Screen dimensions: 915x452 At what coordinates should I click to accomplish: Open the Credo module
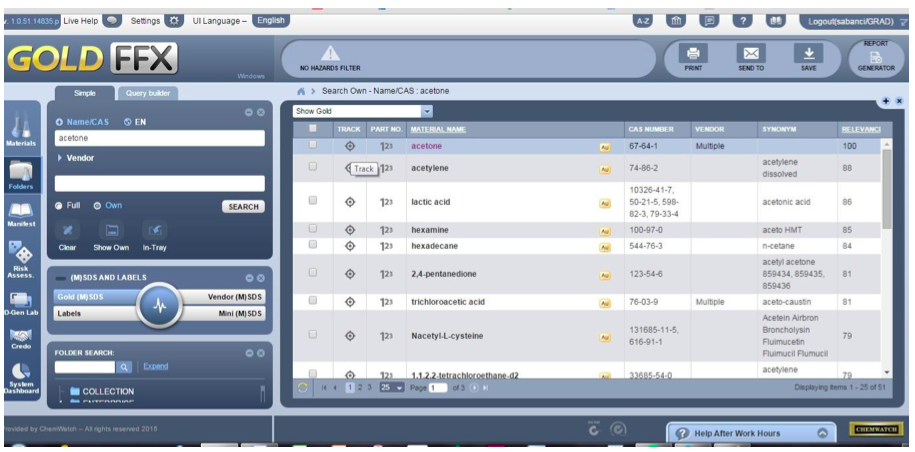click(22, 340)
